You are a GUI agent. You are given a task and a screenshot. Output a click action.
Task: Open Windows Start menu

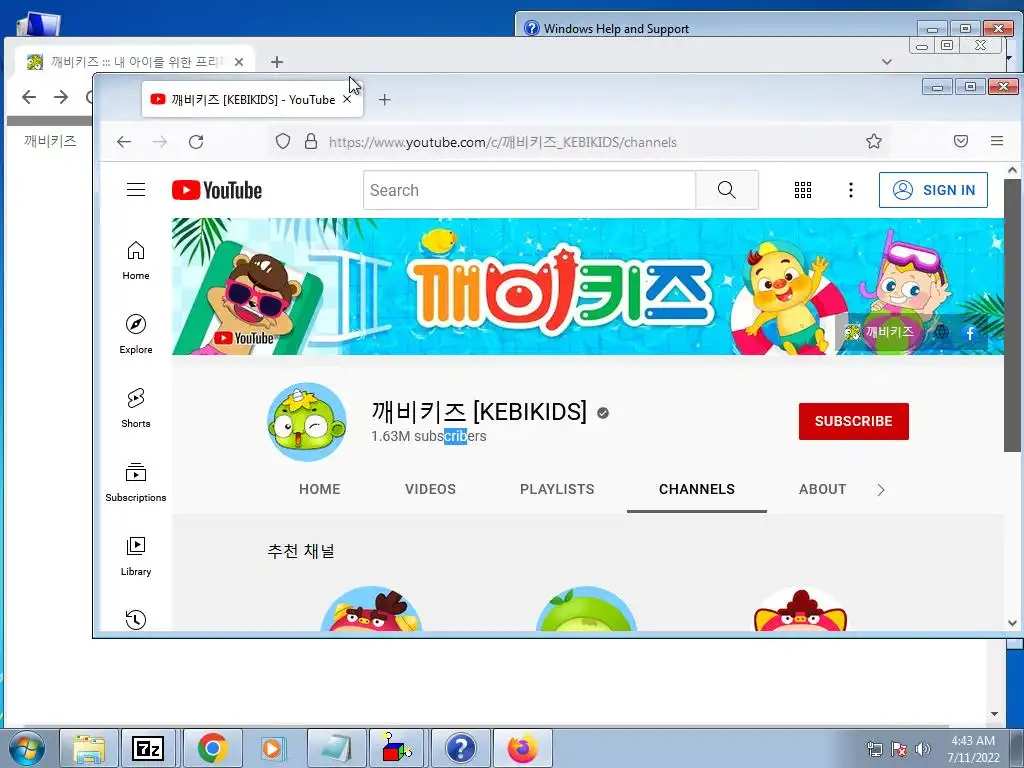click(x=26, y=748)
